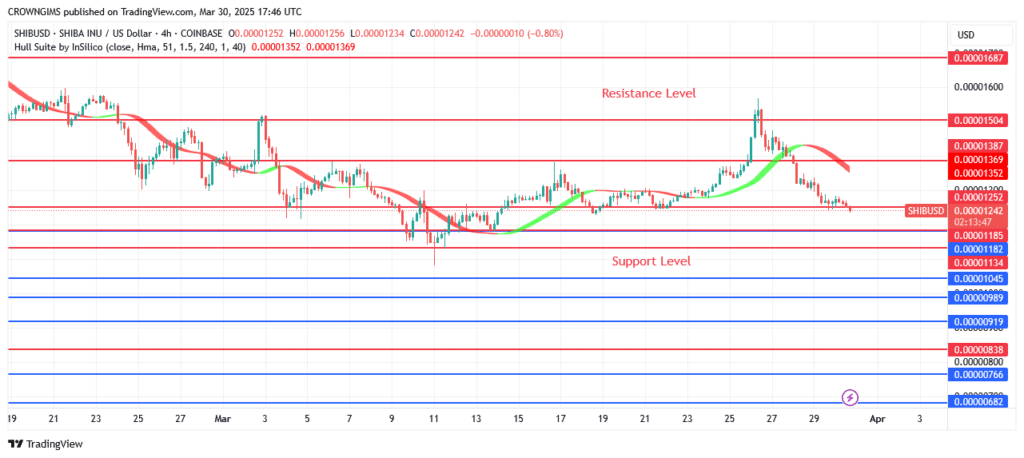Click the SHIBA INU / US Dollar title
Viewport: 1024px width, 458px height.
click(x=102, y=33)
